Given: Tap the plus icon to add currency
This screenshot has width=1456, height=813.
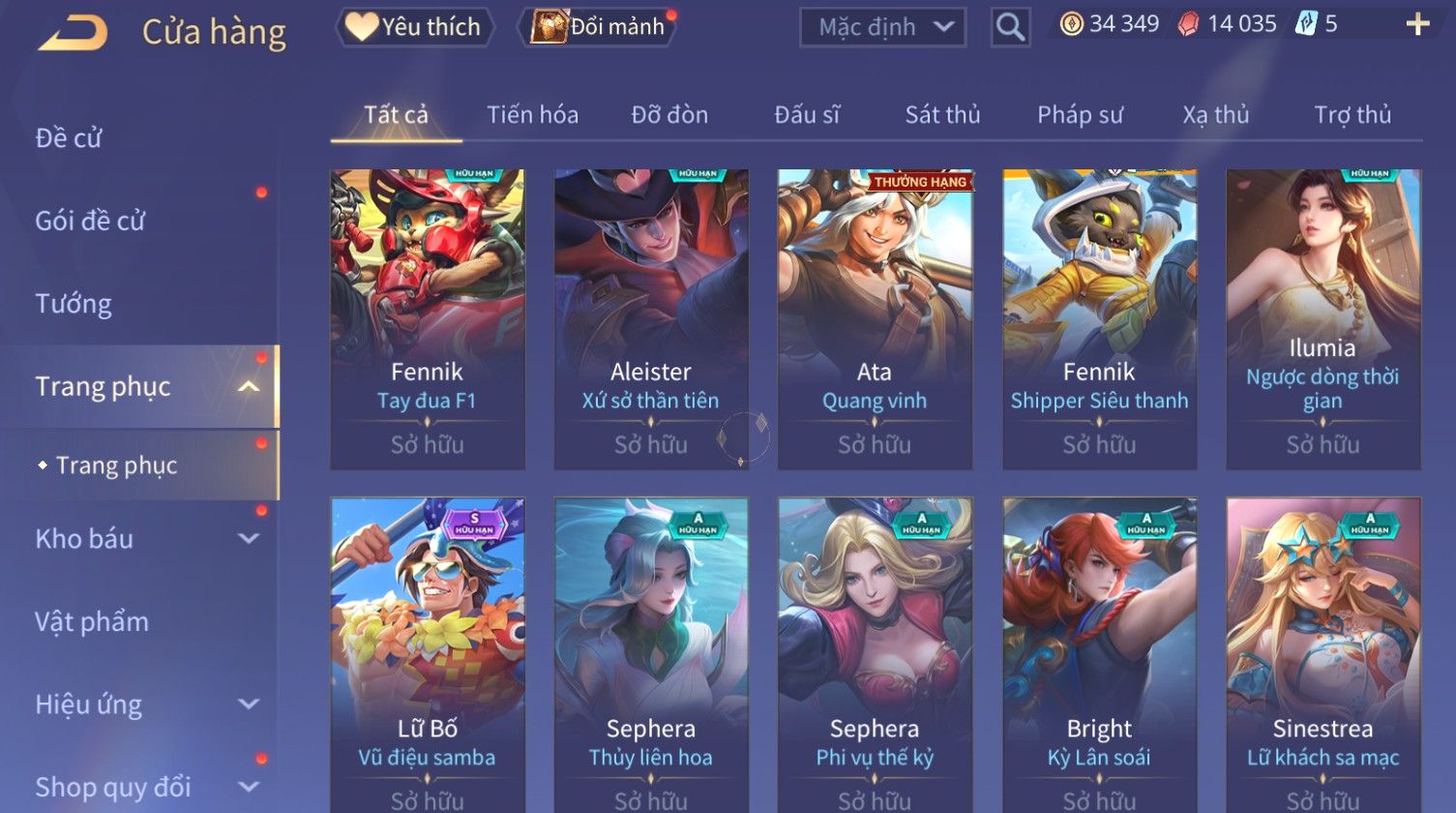Looking at the screenshot, I should 1417,24.
